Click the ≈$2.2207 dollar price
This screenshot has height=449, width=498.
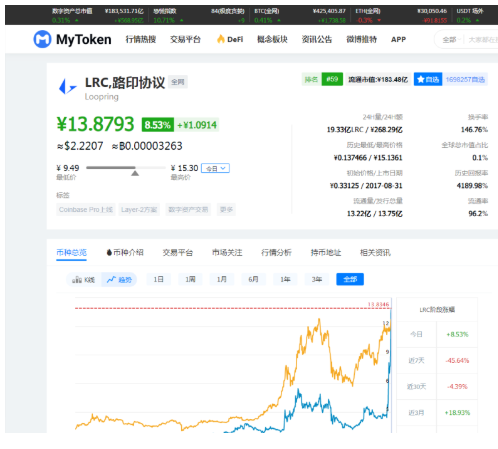click(80, 146)
